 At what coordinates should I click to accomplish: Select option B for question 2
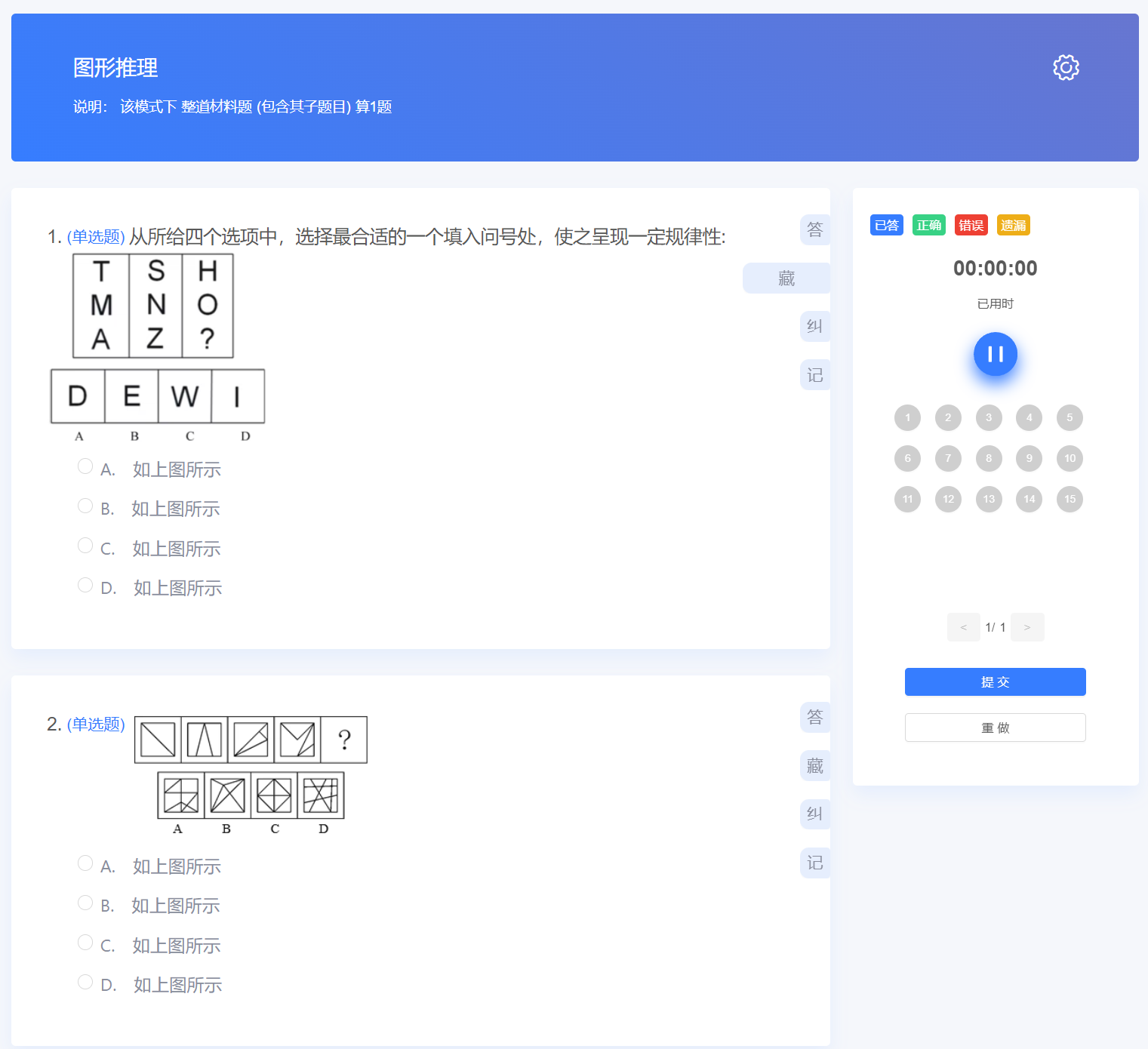click(85, 902)
